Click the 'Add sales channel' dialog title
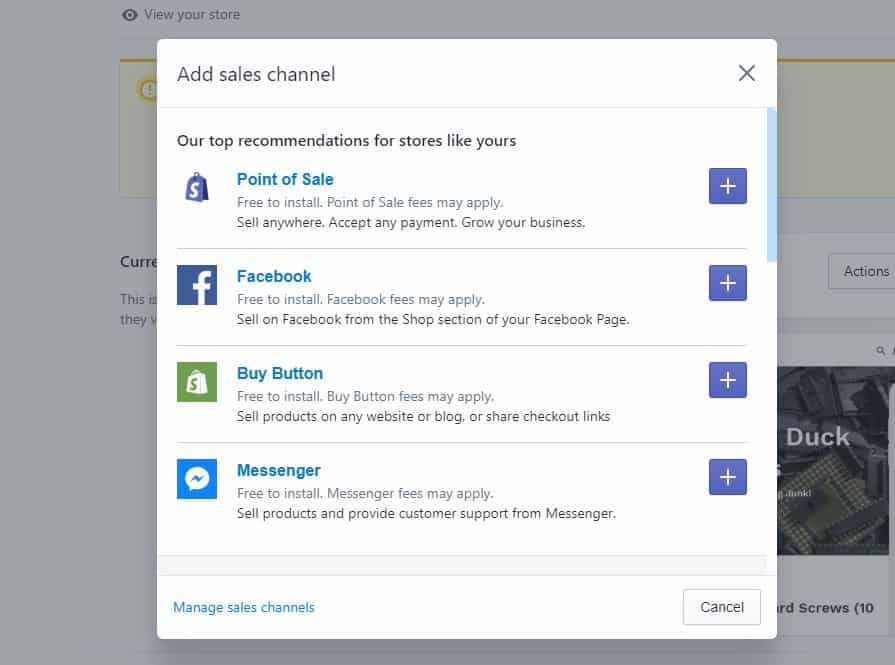The image size is (895, 665). (x=256, y=74)
